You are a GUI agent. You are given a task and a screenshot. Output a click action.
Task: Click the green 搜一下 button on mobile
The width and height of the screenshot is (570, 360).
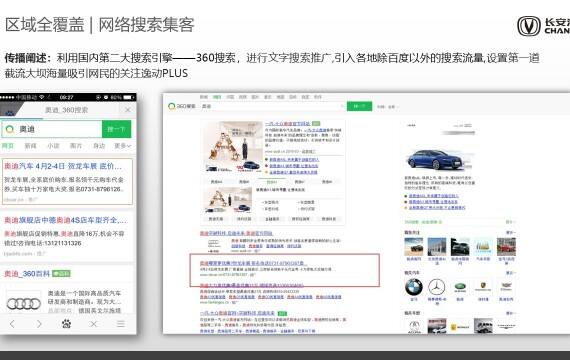116,129
